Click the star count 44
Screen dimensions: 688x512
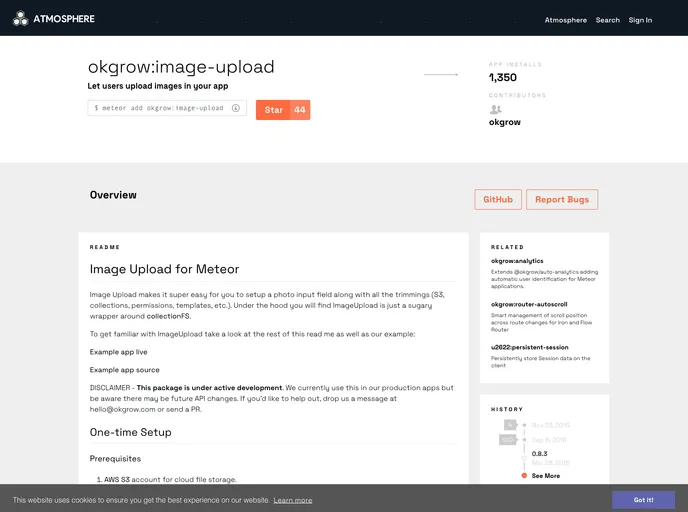(300, 110)
